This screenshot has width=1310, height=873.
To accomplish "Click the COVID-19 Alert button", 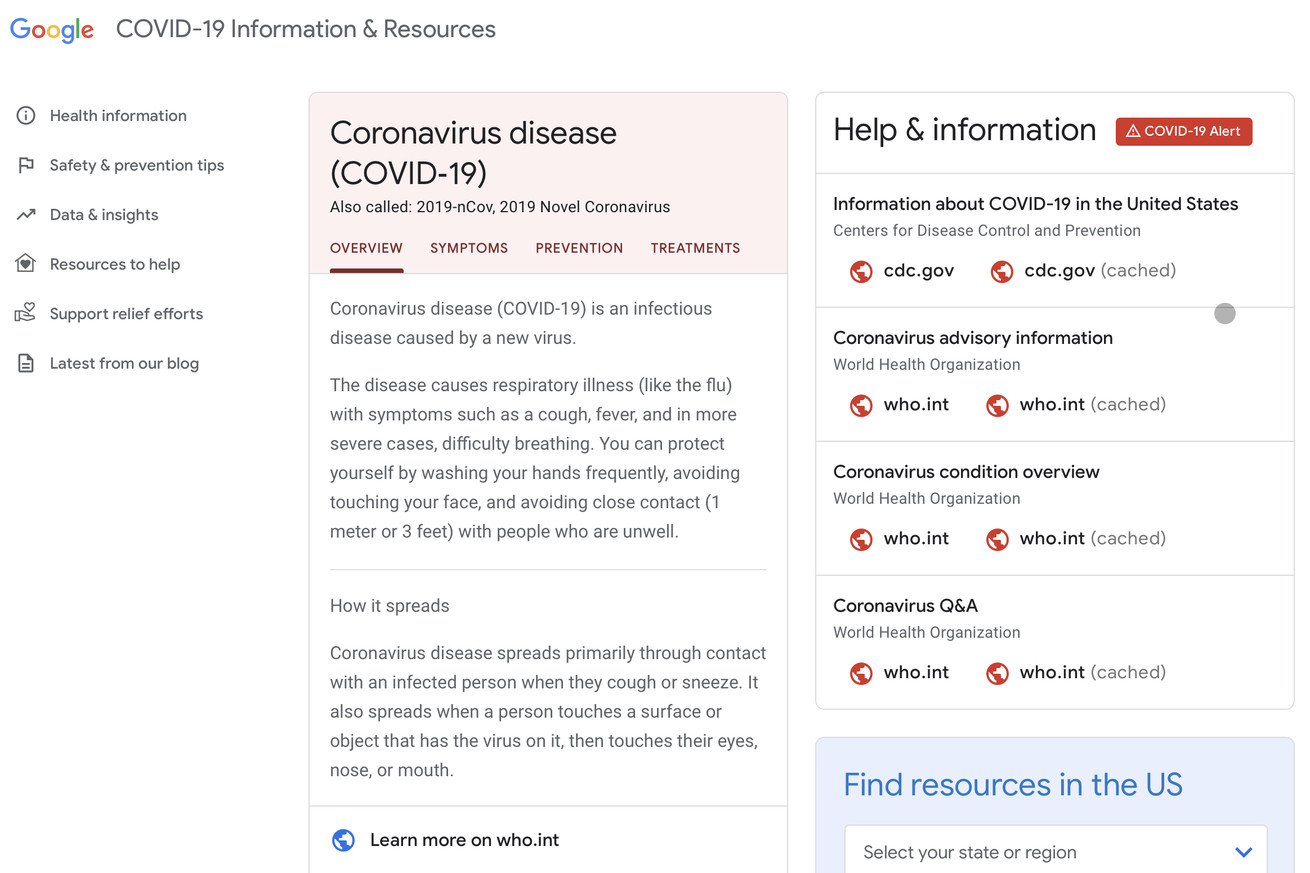I will (1184, 131).
